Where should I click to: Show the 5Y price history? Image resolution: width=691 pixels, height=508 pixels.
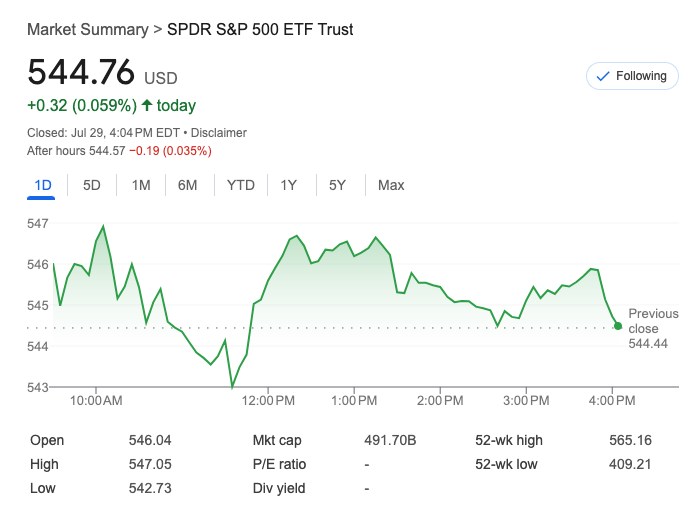click(337, 185)
